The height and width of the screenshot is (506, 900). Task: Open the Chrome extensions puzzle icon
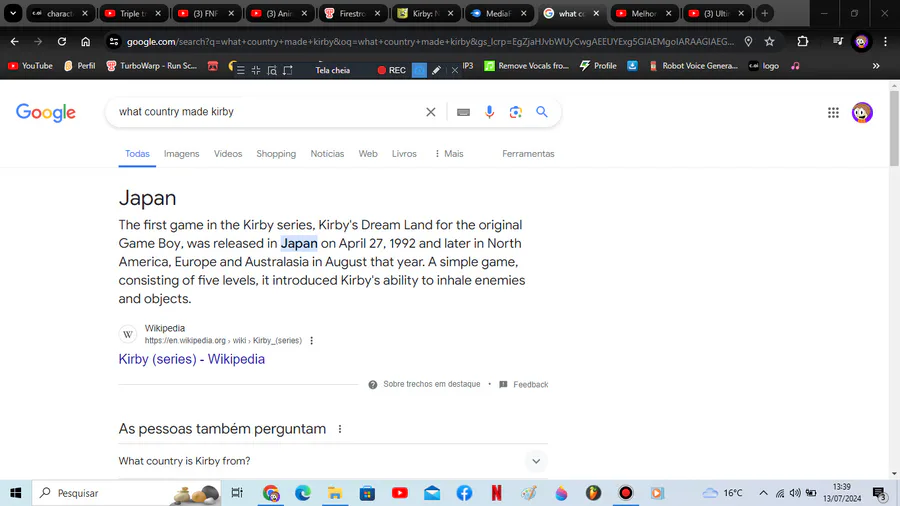point(802,41)
